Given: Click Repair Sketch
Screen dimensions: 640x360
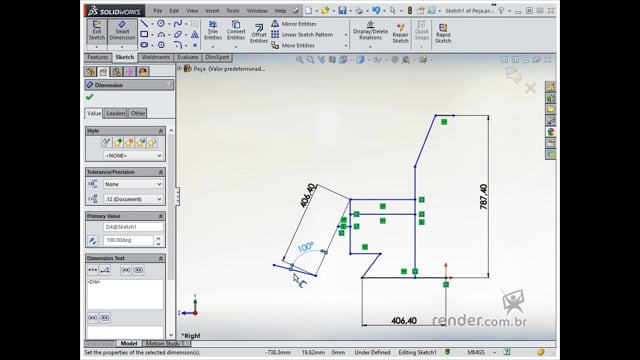Looking at the screenshot, I should click(400, 33).
